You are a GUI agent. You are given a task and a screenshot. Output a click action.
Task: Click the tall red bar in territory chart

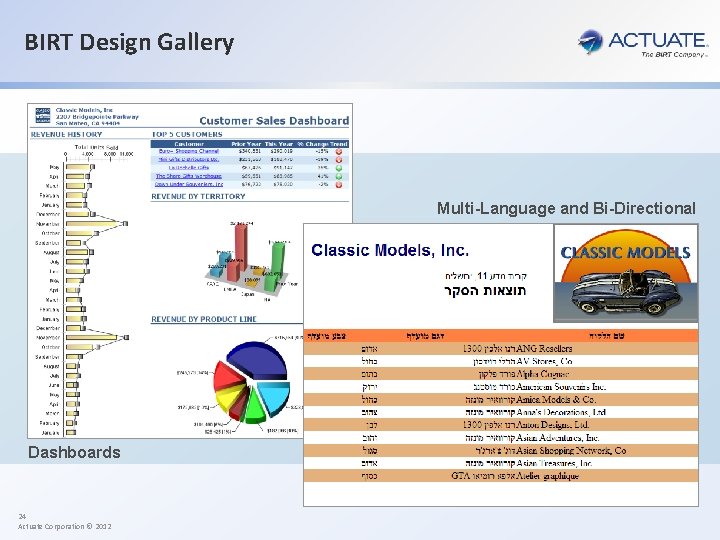(241, 246)
